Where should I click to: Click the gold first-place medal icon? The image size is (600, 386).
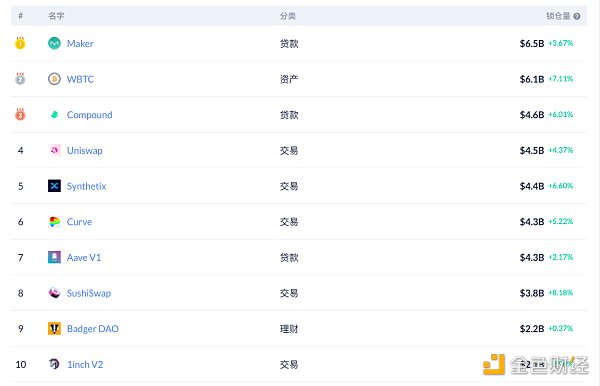(x=20, y=43)
